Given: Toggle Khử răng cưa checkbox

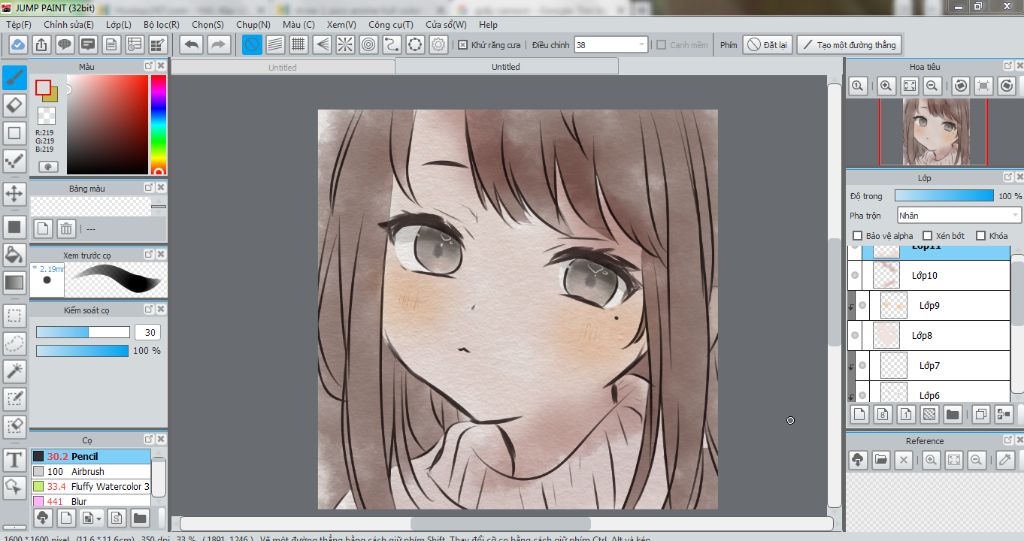Looking at the screenshot, I should click(x=462, y=45).
